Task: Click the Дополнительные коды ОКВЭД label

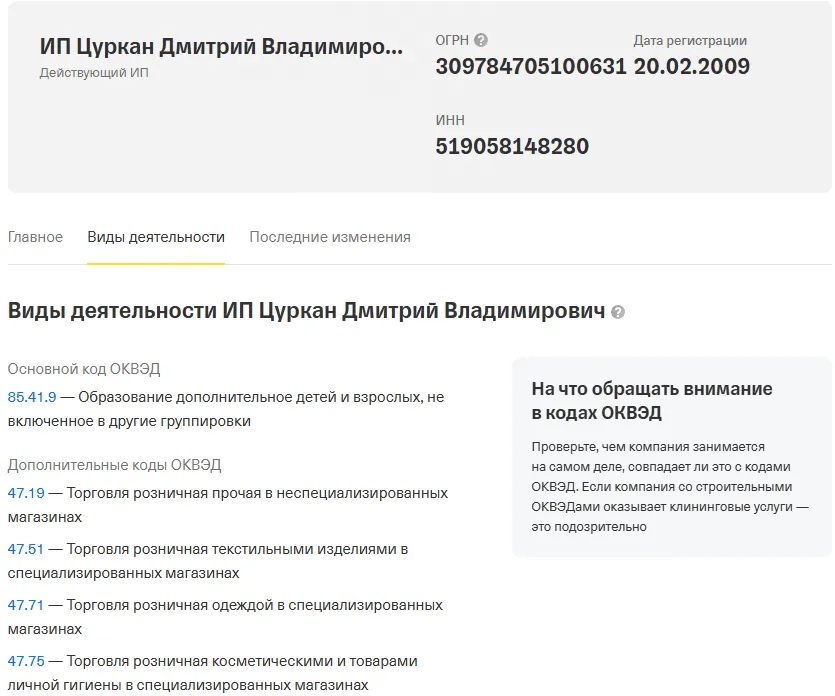Action: pos(114,465)
